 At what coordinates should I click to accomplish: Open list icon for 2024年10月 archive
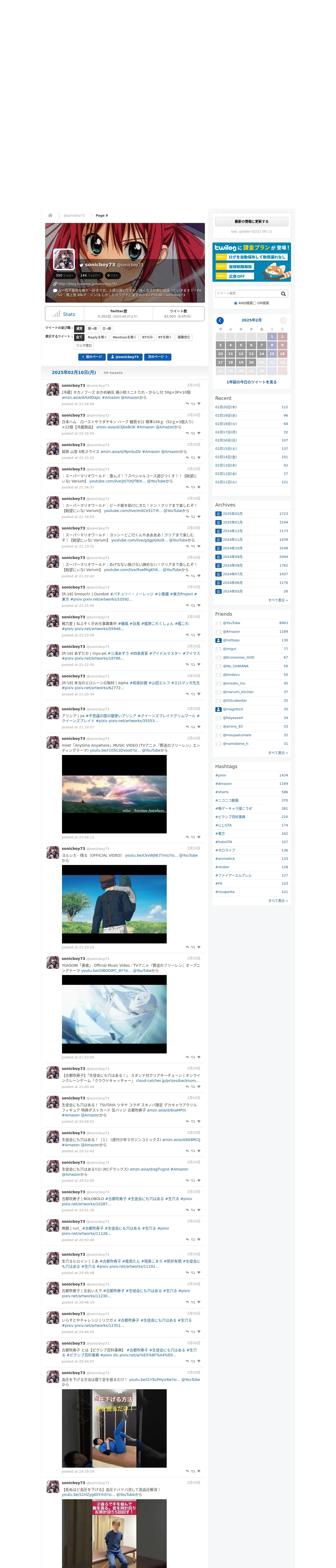click(218, 549)
